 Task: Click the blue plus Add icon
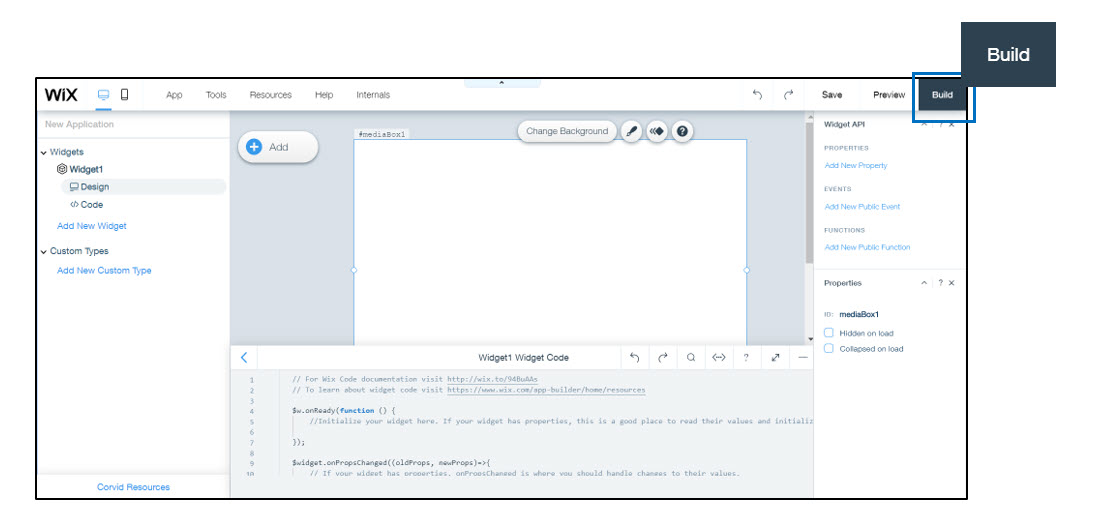(254, 147)
